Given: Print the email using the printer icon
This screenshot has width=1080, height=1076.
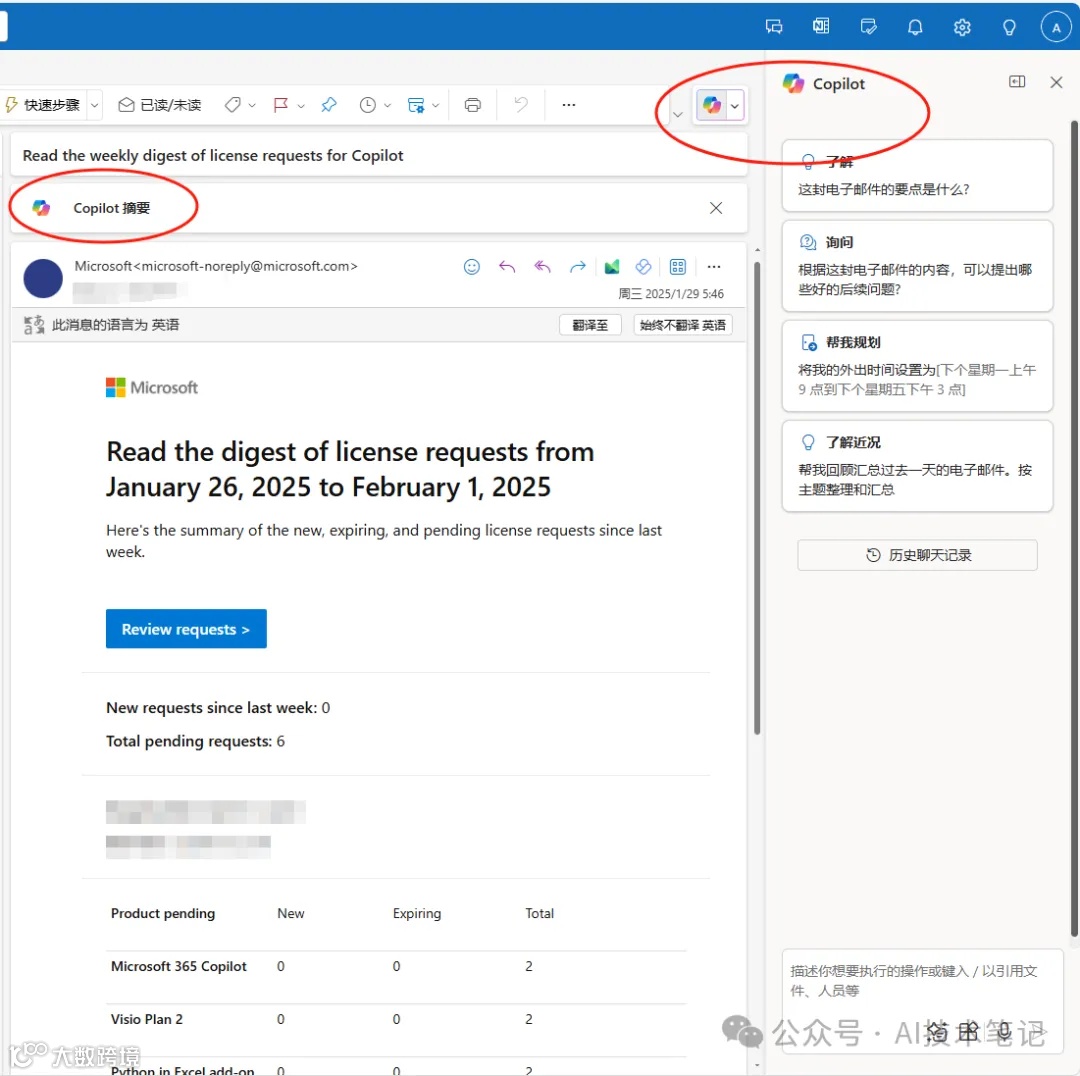Looking at the screenshot, I should (472, 105).
